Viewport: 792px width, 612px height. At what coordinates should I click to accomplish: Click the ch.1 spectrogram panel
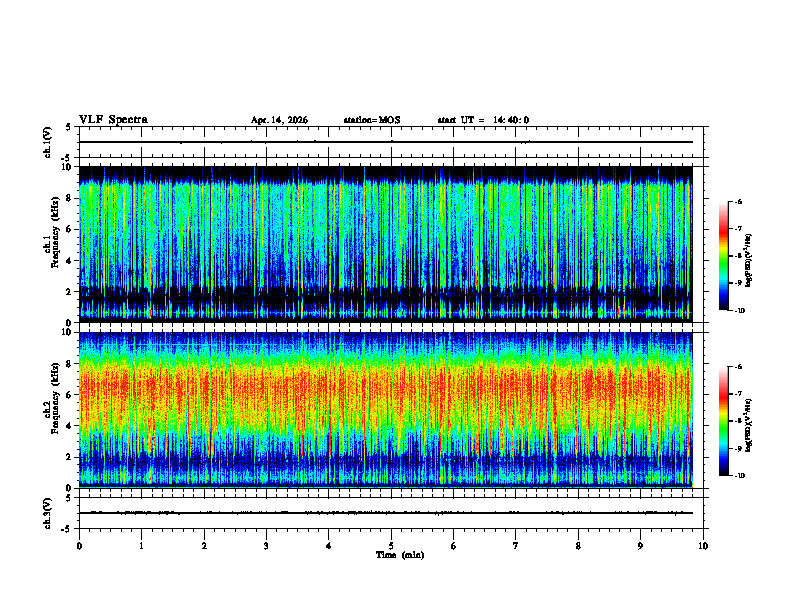point(386,244)
